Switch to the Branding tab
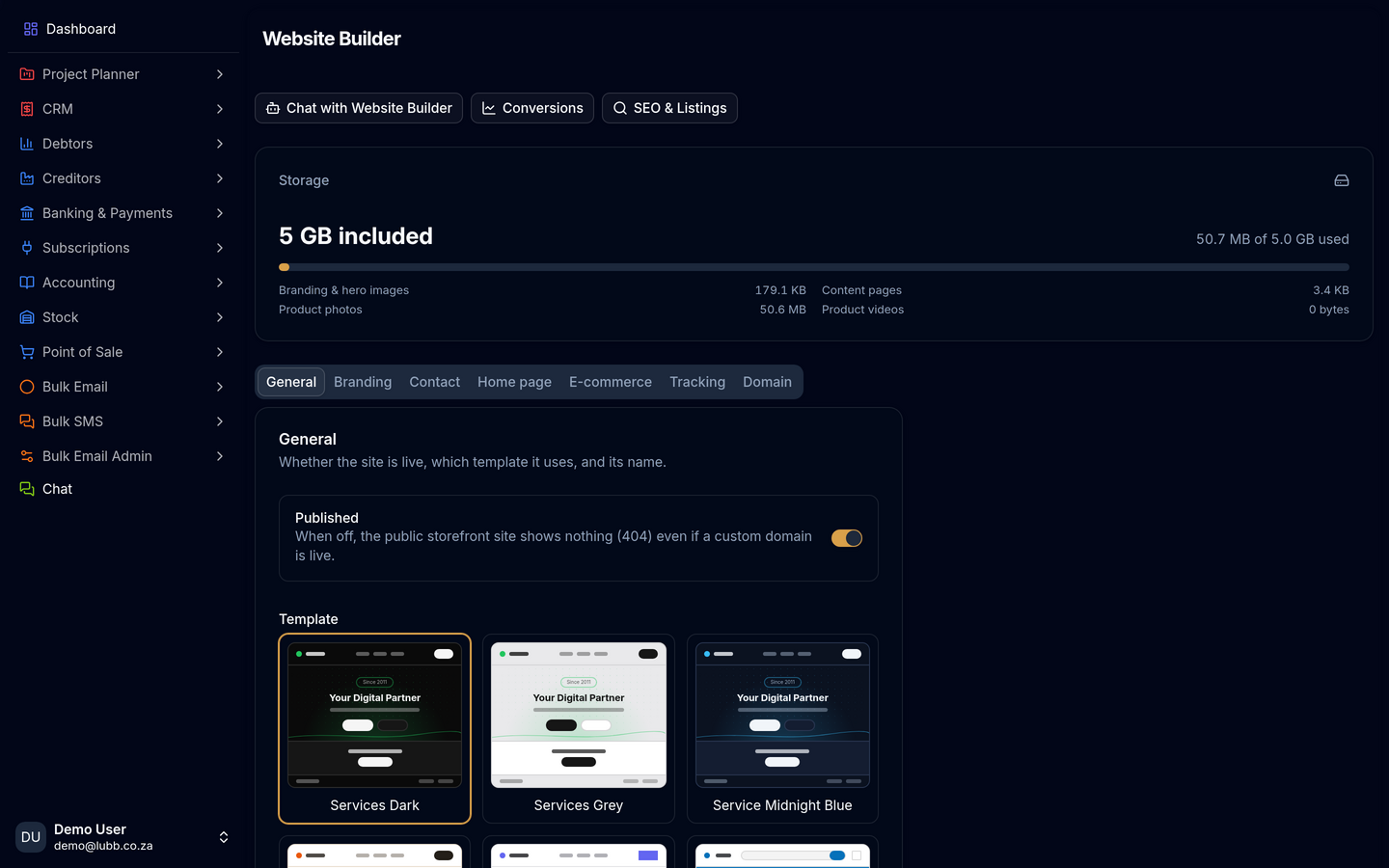1389x868 pixels. coord(363,382)
